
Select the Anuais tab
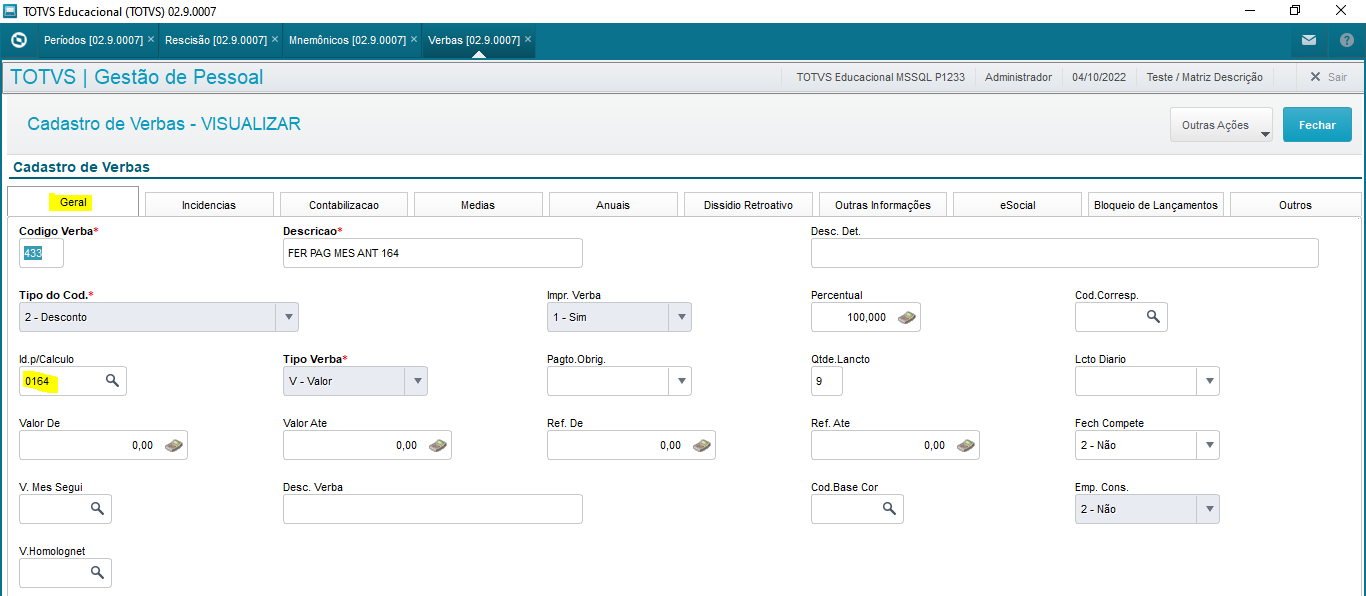click(x=613, y=205)
